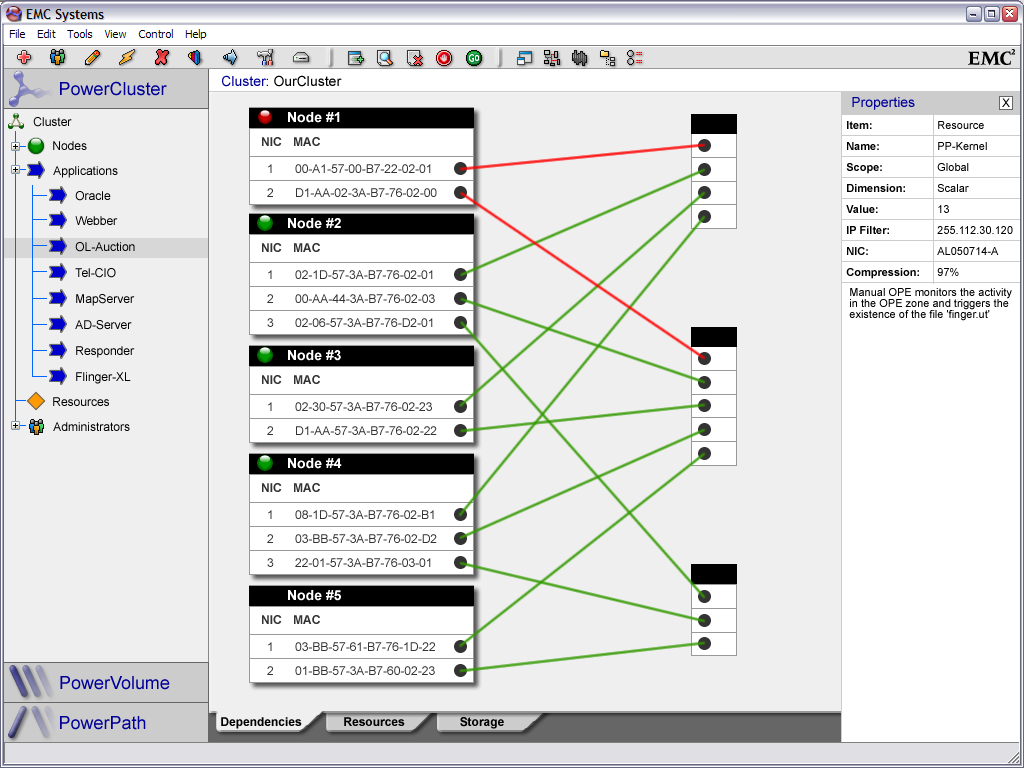The image size is (1024, 768).
Task: Click connector dot for MAC D1-AA-02-3A-B7-76-02-00
Action: point(460,193)
